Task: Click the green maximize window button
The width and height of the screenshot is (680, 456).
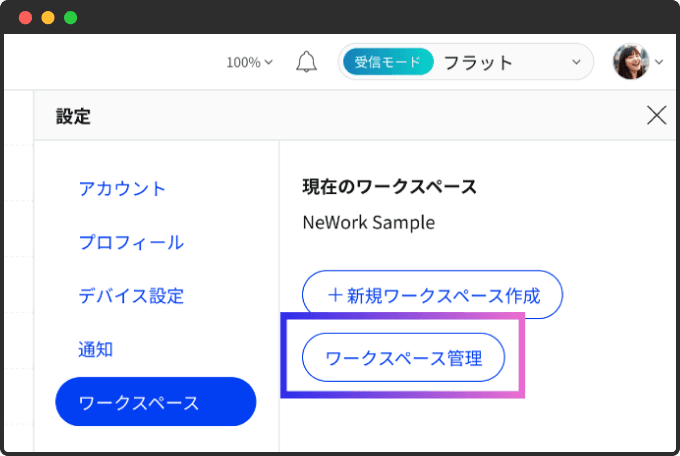Action: click(x=71, y=18)
